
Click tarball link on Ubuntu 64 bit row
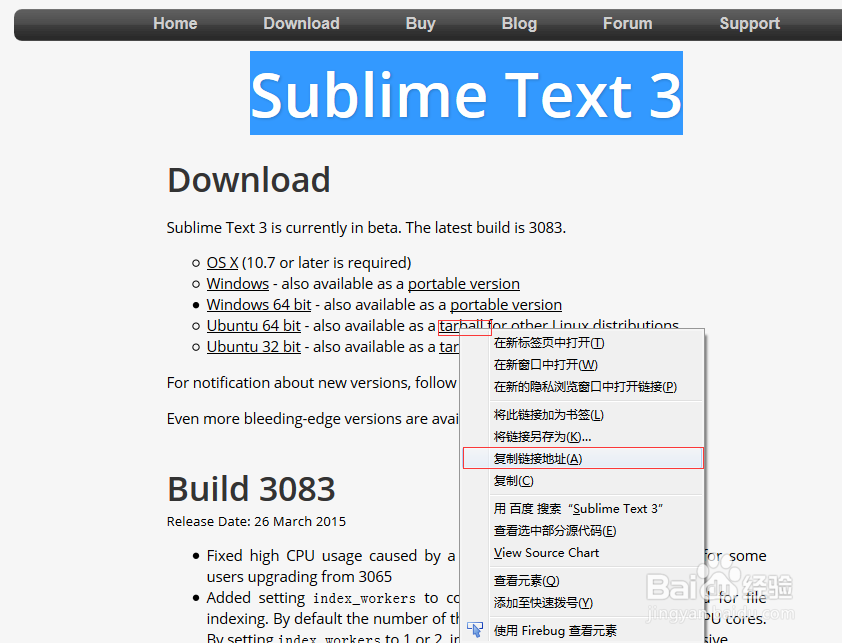pyautogui.click(x=461, y=326)
